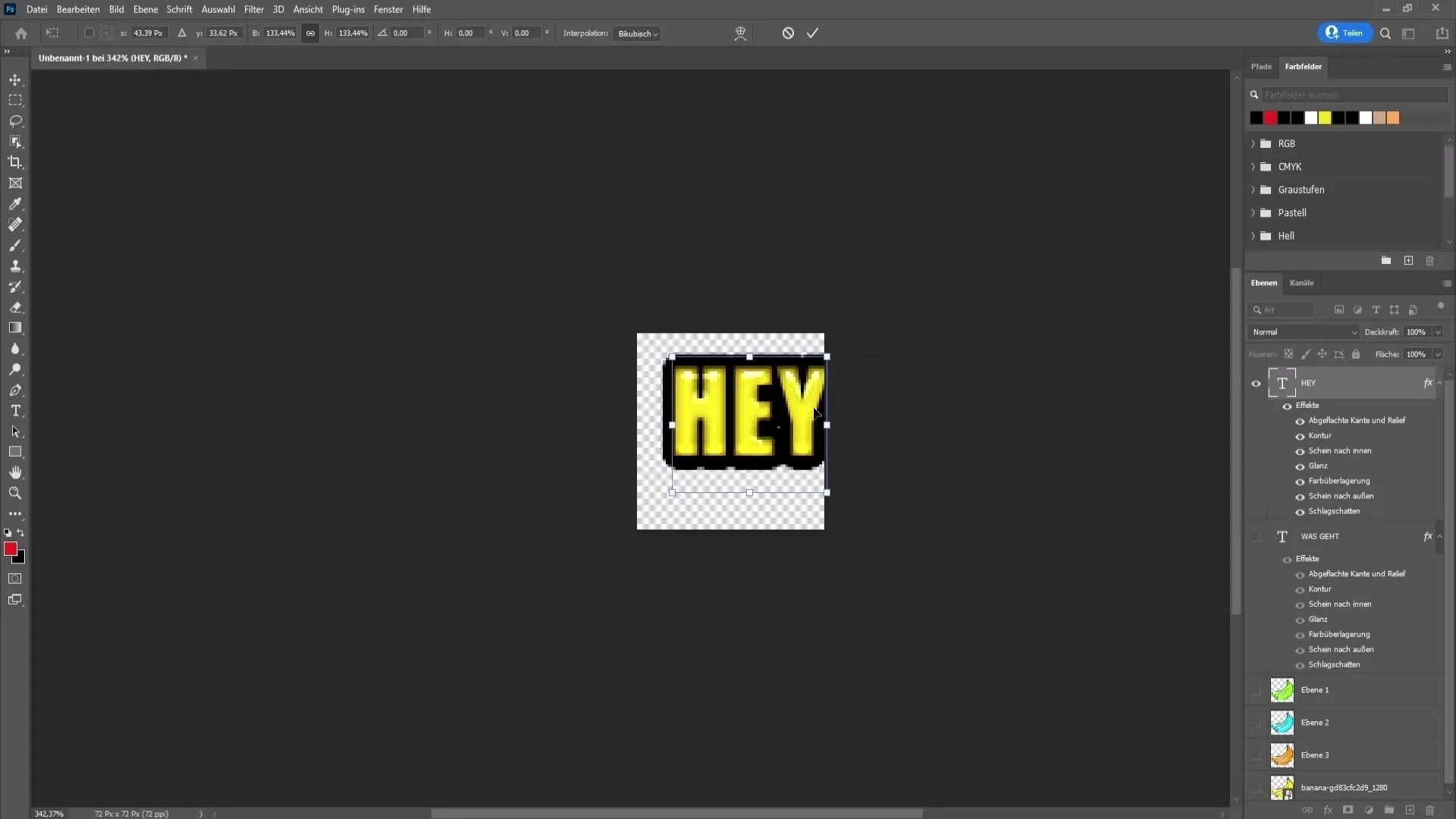
Task: Switch to the Kanäle tab
Action: [1303, 282]
